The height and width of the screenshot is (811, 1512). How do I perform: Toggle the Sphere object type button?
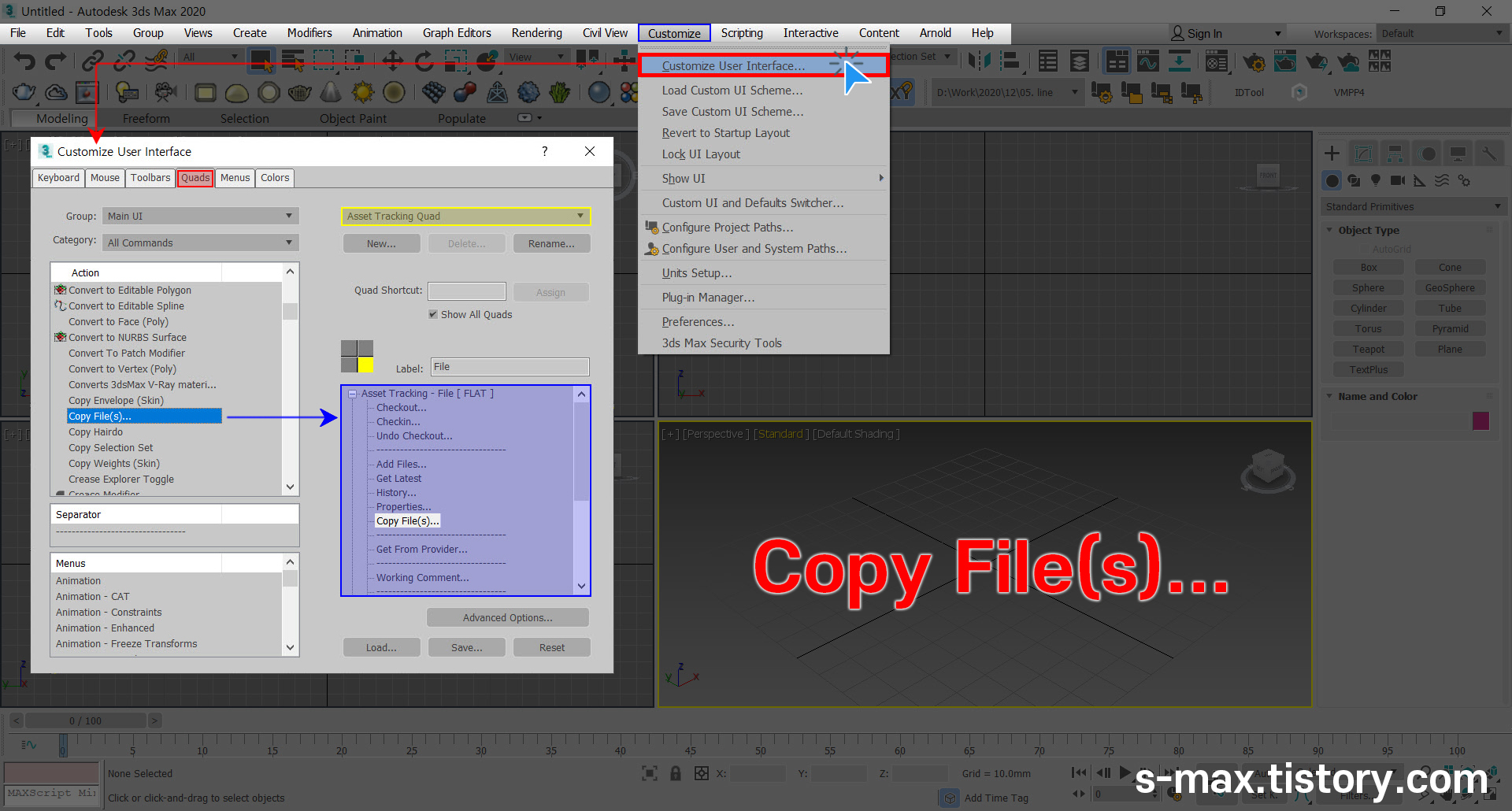point(1369,288)
